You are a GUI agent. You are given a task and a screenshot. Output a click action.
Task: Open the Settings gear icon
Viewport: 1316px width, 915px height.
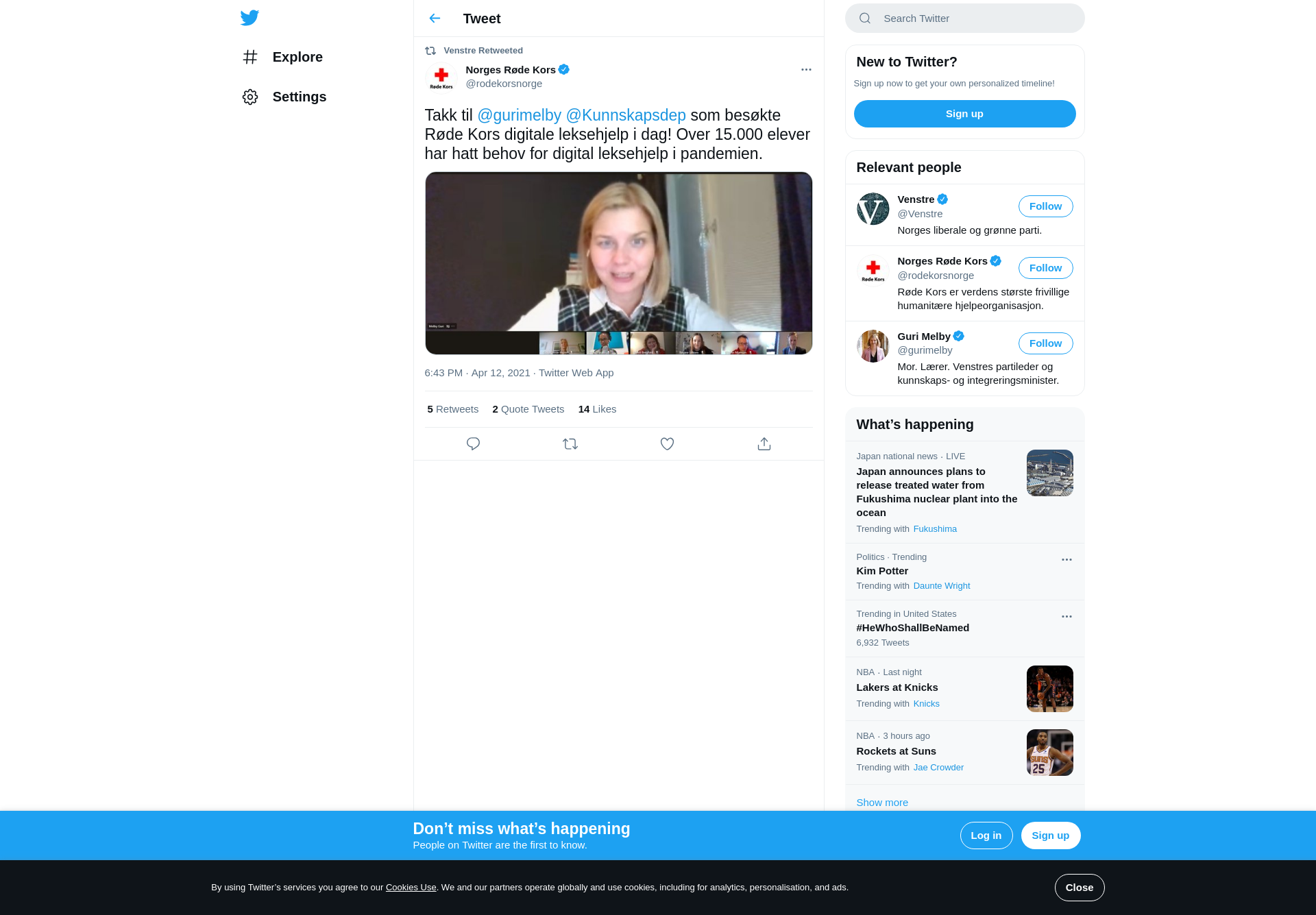tap(250, 97)
